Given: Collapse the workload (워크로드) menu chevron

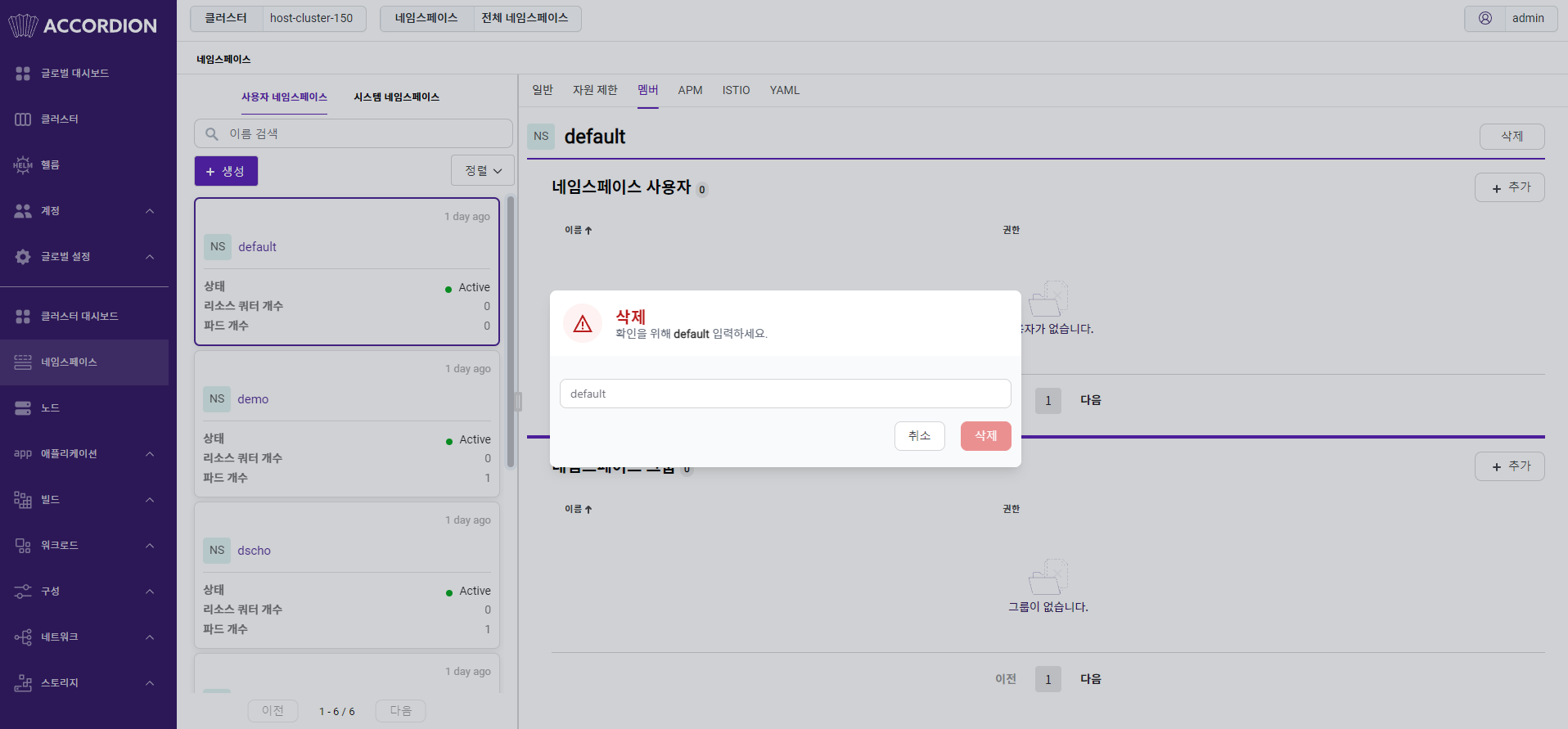Looking at the screenshot, I should pos(150,546).
